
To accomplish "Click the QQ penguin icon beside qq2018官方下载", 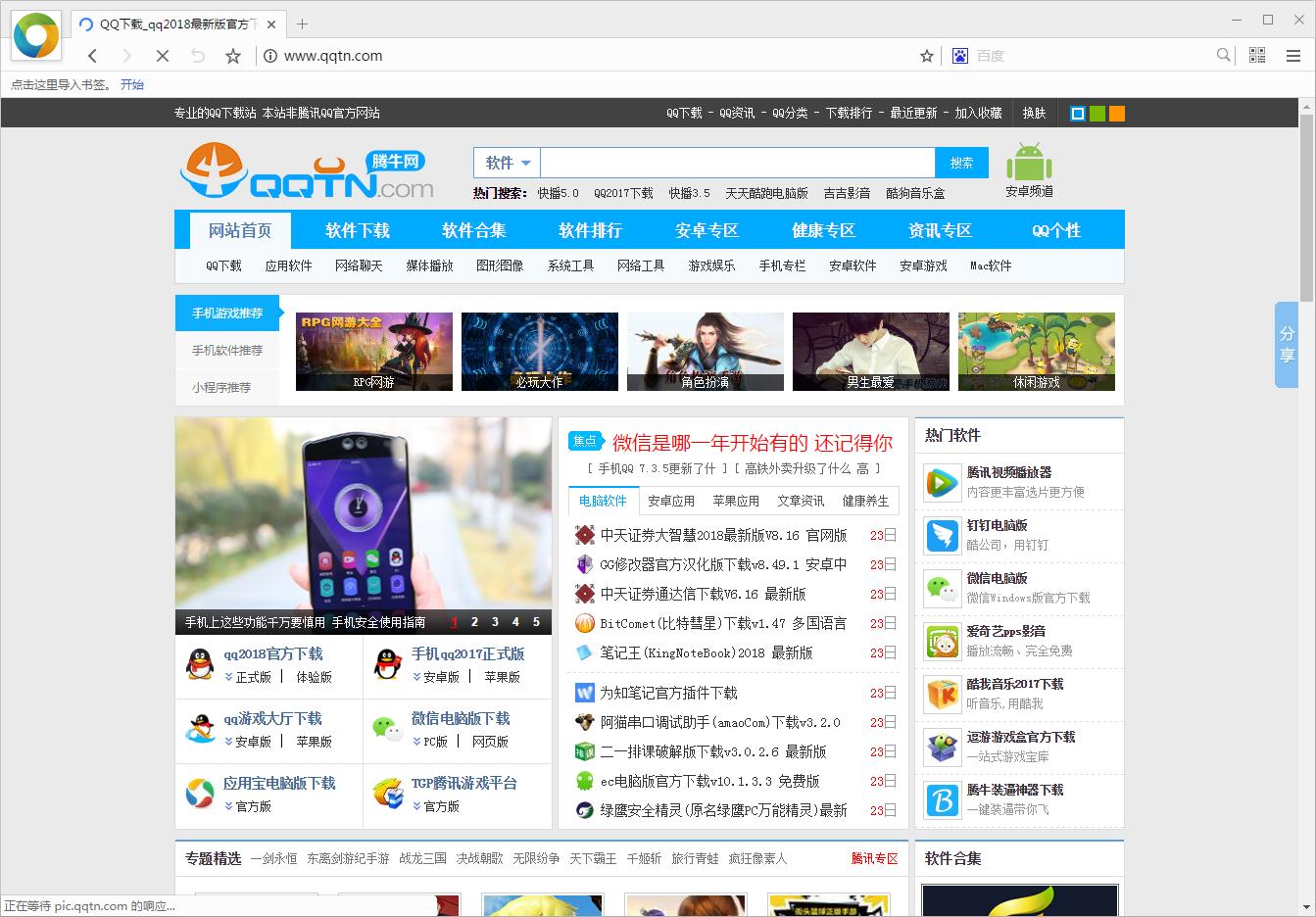I will coord(200,664).
